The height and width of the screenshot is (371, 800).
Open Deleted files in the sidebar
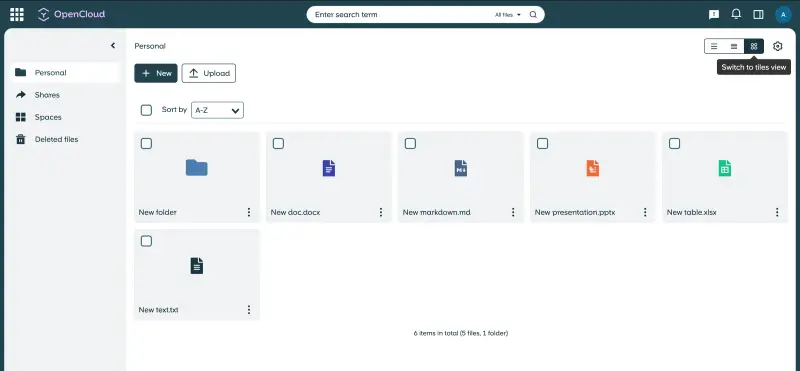tap(66, 139)
